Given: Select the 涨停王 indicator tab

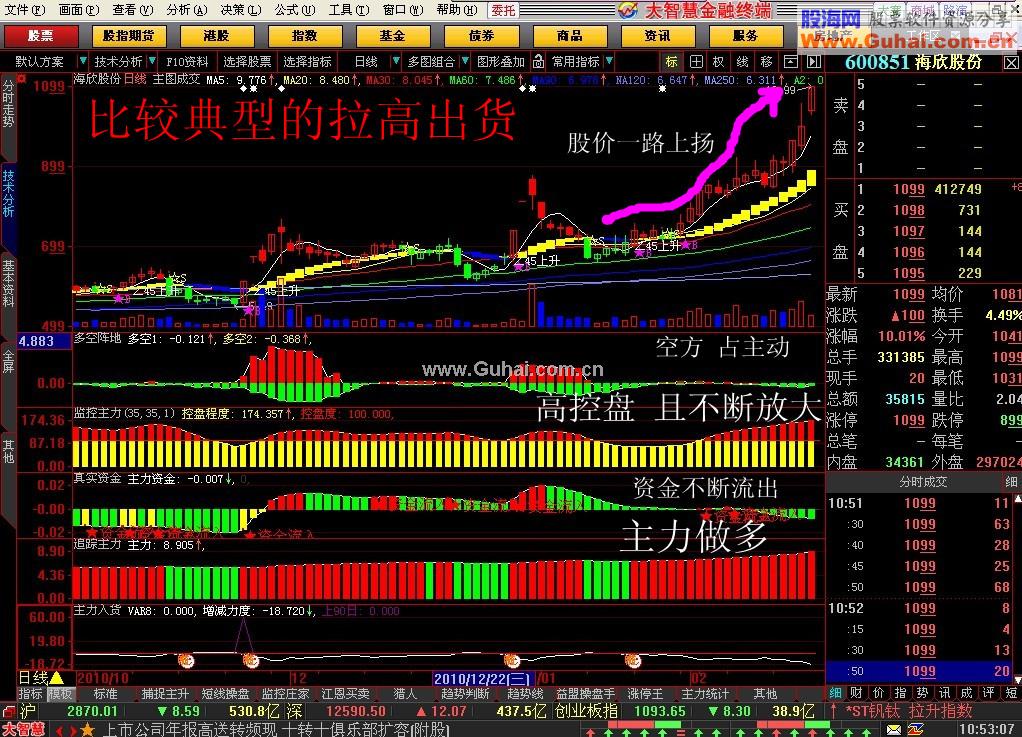Looking at the screenshot, I should click(x=645, y=694).
